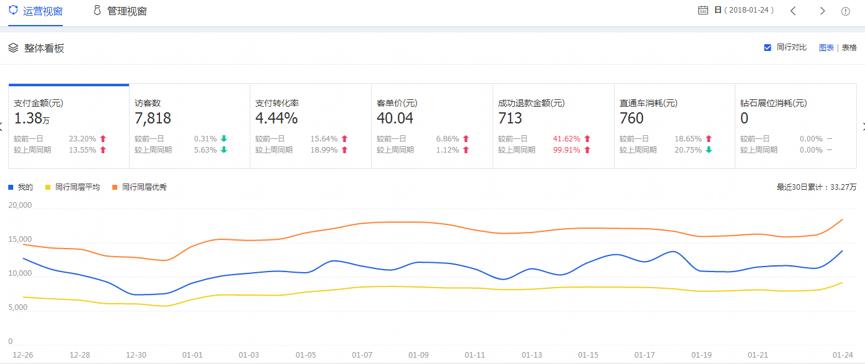Go to previous day with left arrow

pyautogui.click(x=793, y=10)
